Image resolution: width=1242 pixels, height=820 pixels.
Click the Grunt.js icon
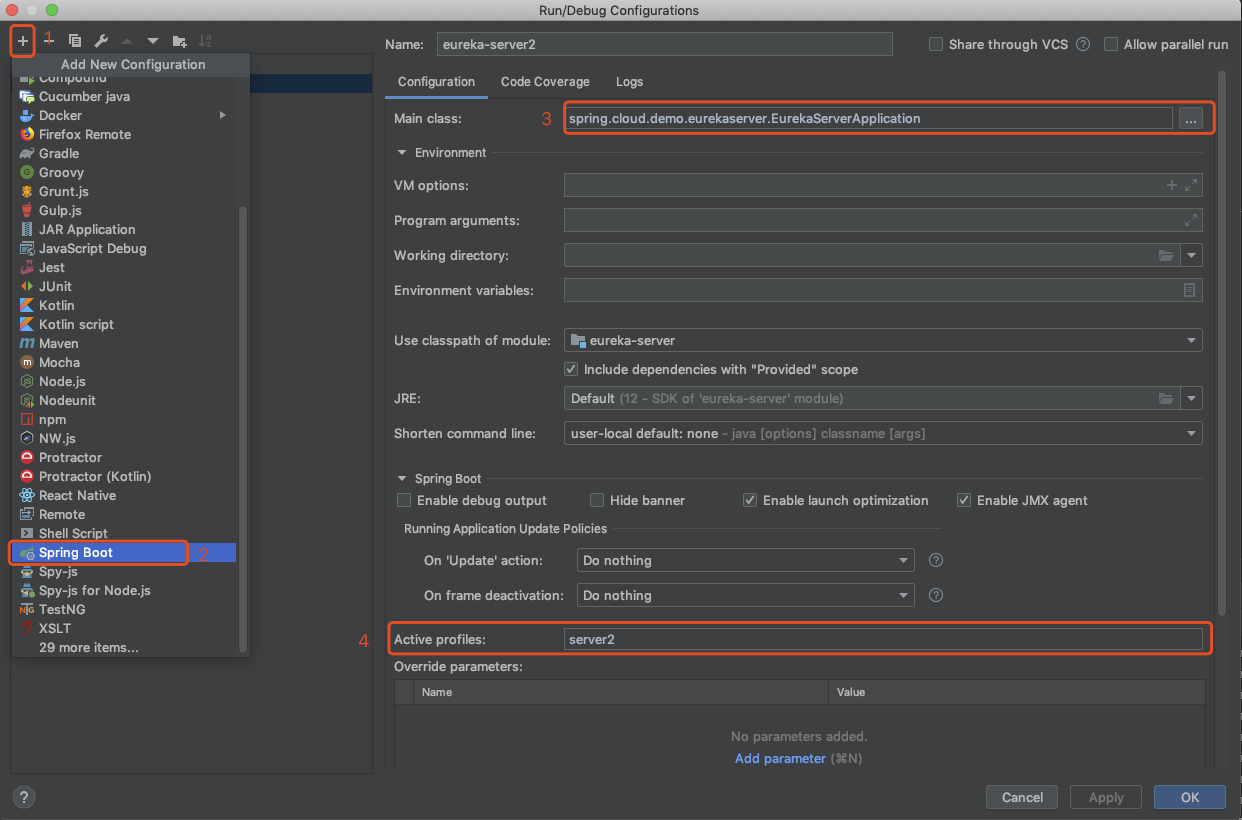[27, 192]
